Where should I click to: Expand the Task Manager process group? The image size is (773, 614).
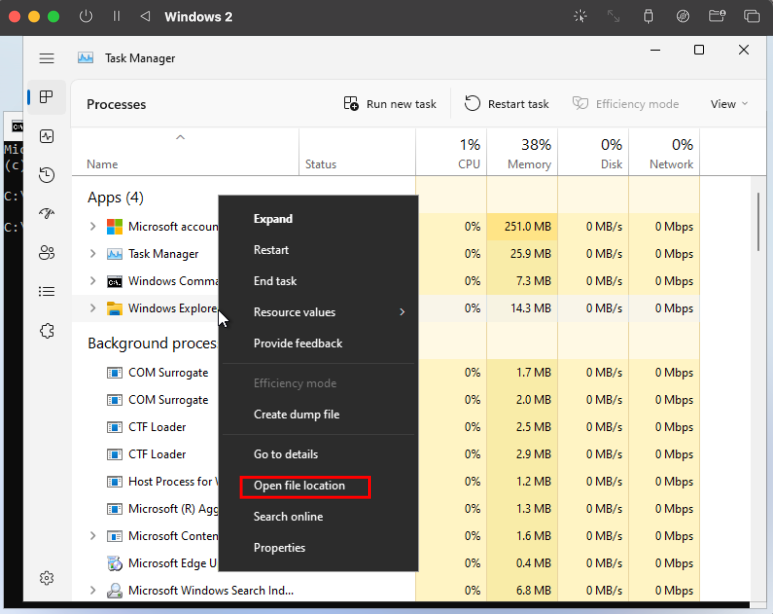pos(93,253)
